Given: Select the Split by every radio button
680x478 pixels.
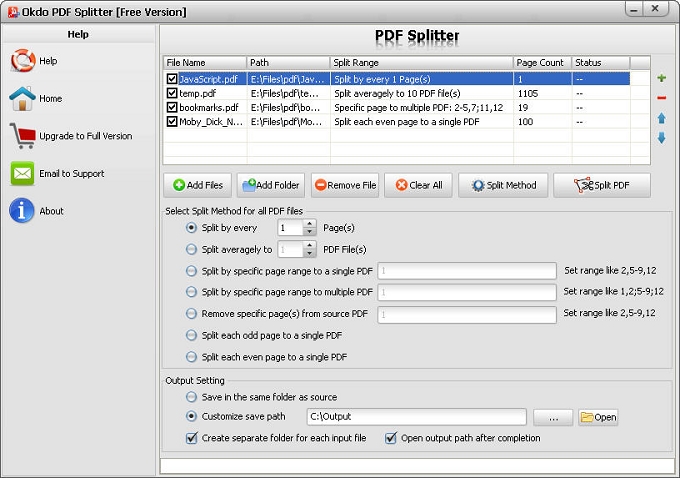Looking at the screenshot, I should [191, 228].
